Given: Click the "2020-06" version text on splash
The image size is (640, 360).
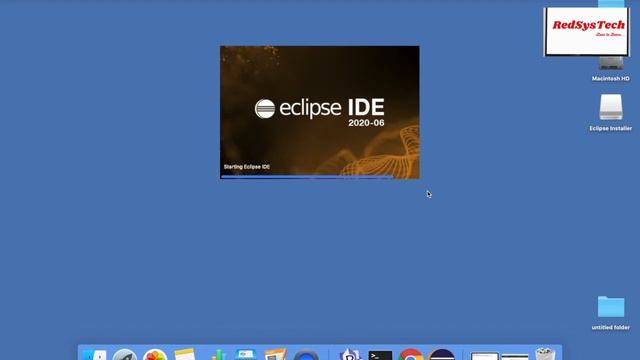Looking at the screenshot, I should [366, 123].
